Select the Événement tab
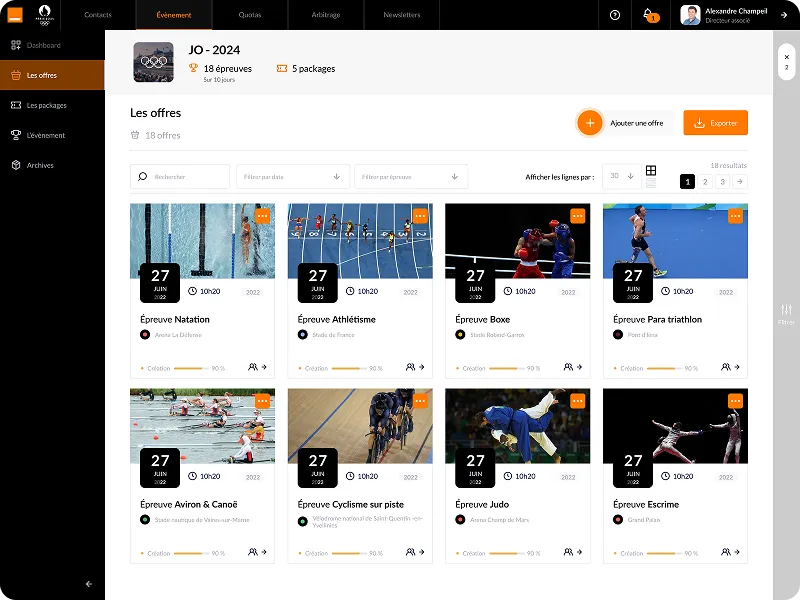This screenshot has height=600, width=800. click(174, 15)
